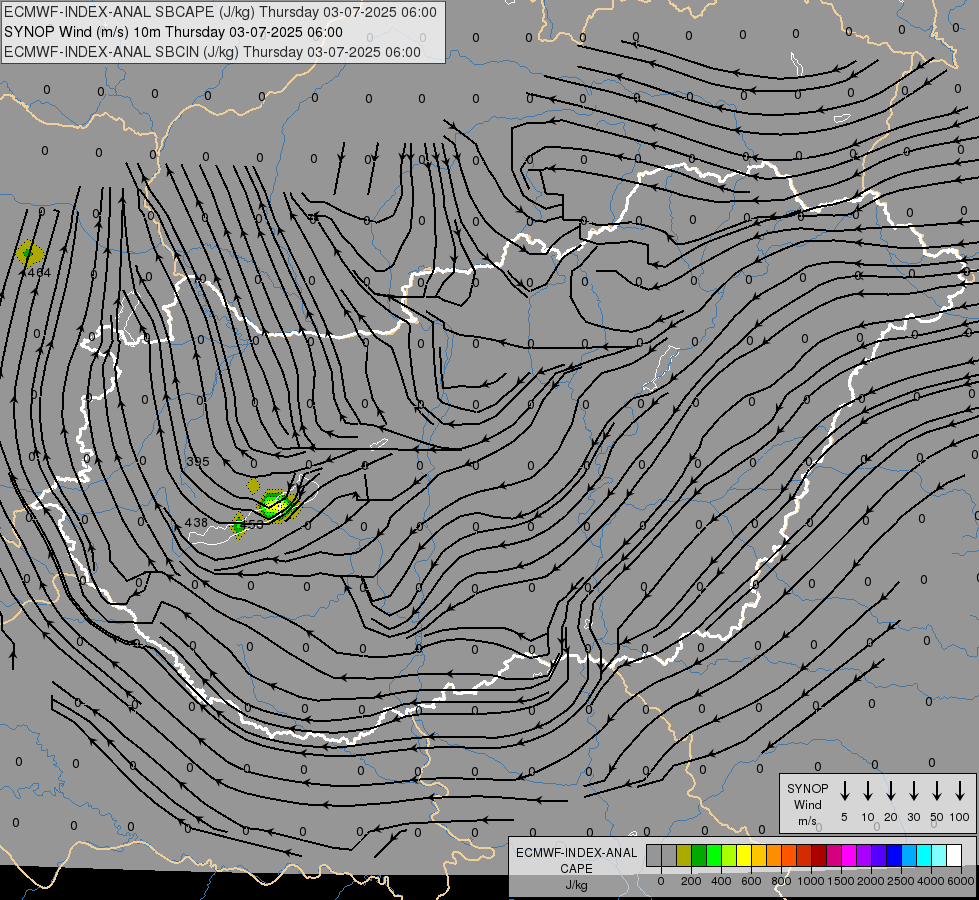Select the bright green CAPE legend swatch
979x900 pixels.
coord(714,855)
